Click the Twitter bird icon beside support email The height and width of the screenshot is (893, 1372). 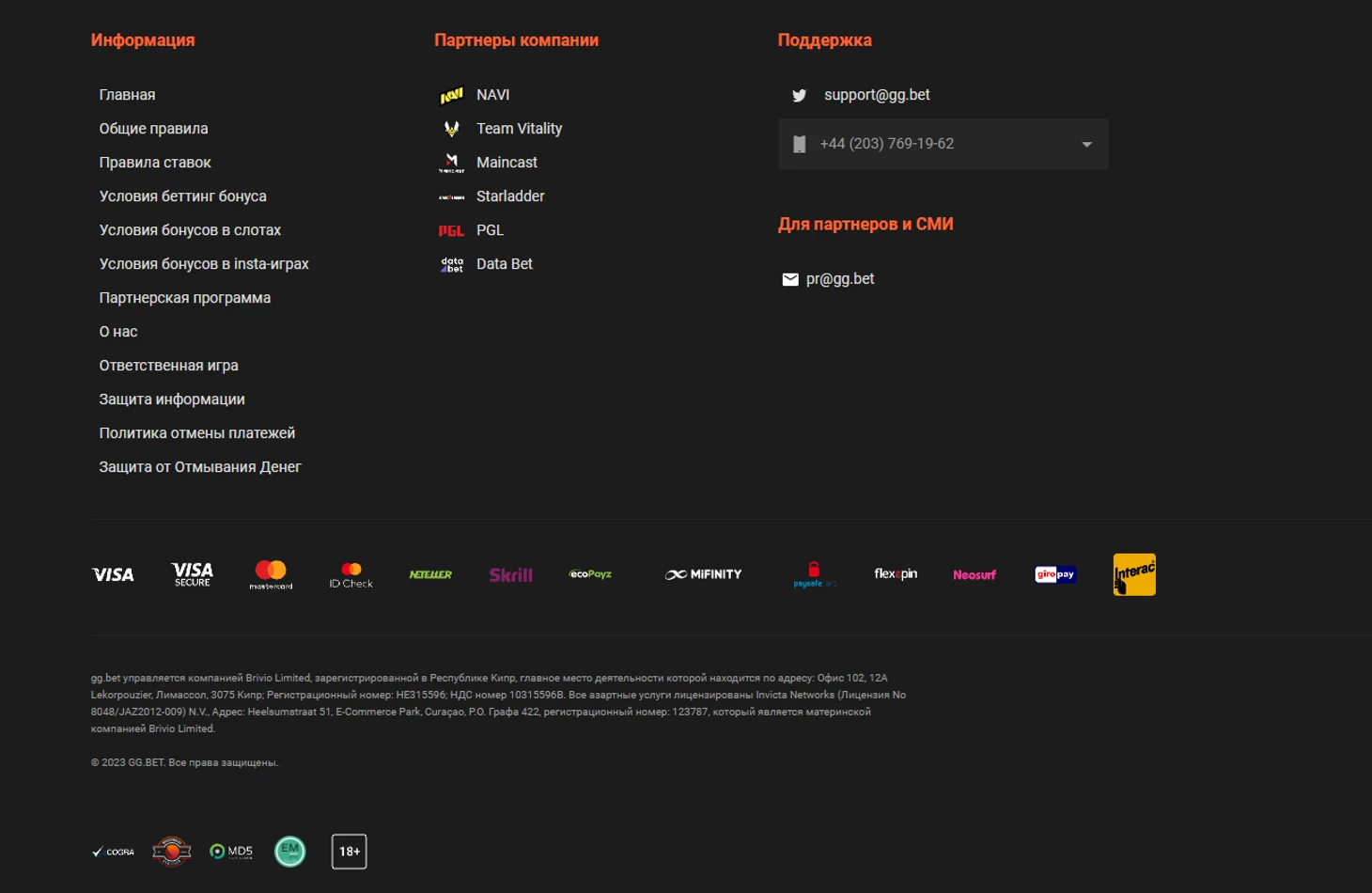(x=799, y=95)
